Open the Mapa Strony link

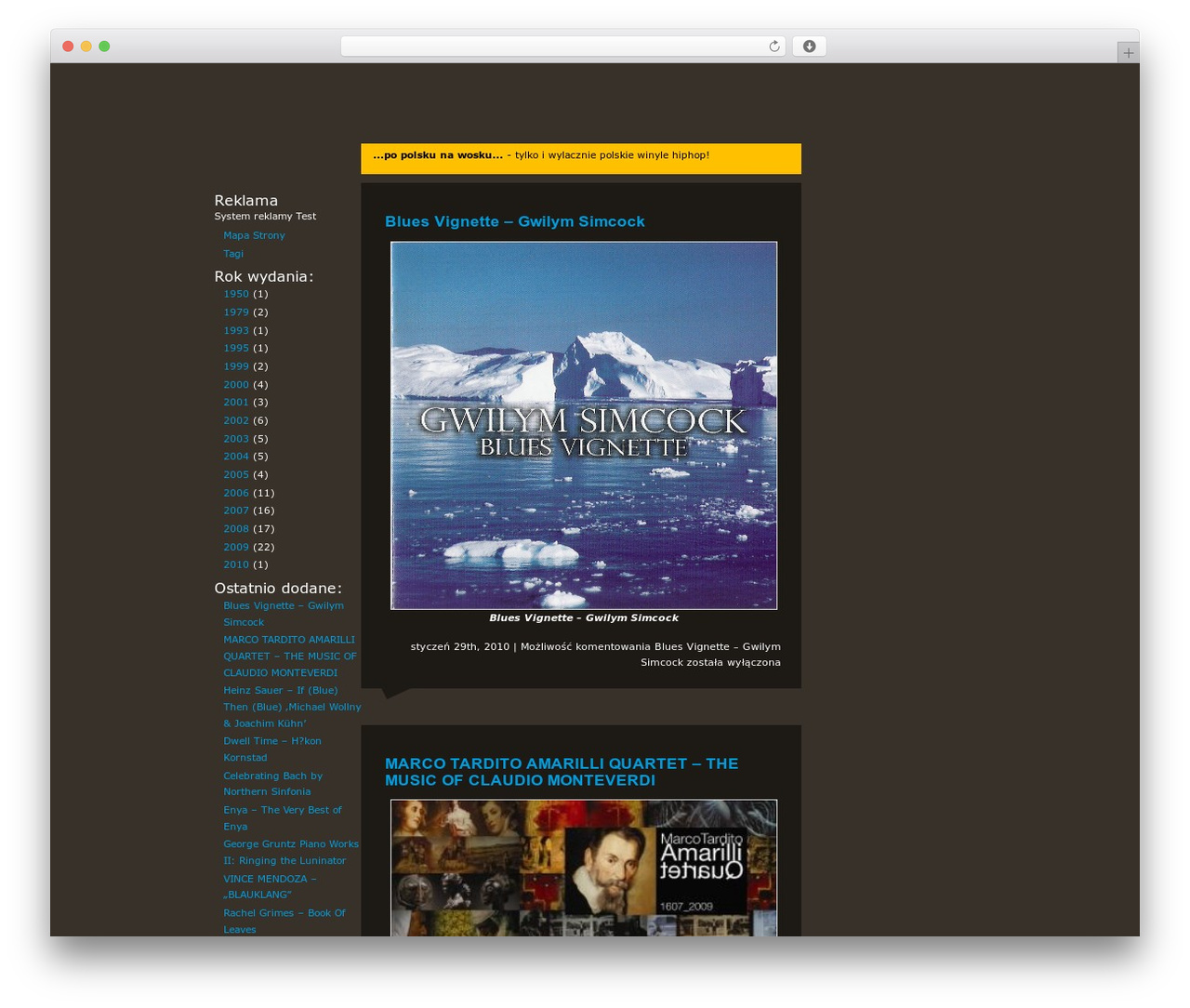click(x=254, y=235)
